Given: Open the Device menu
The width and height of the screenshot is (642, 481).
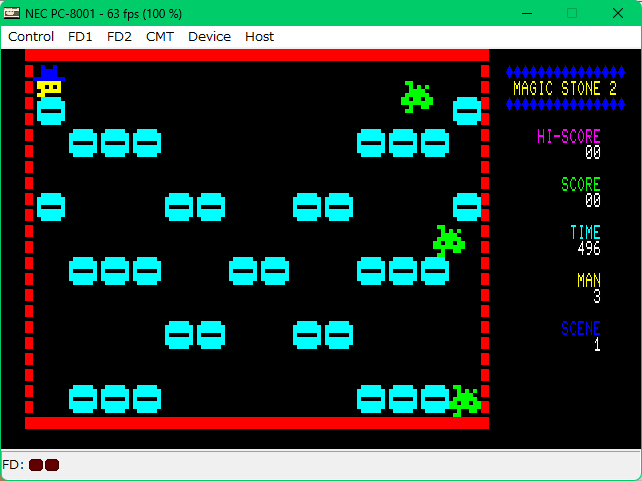Looking at the screenshot, I should [209, 37].
